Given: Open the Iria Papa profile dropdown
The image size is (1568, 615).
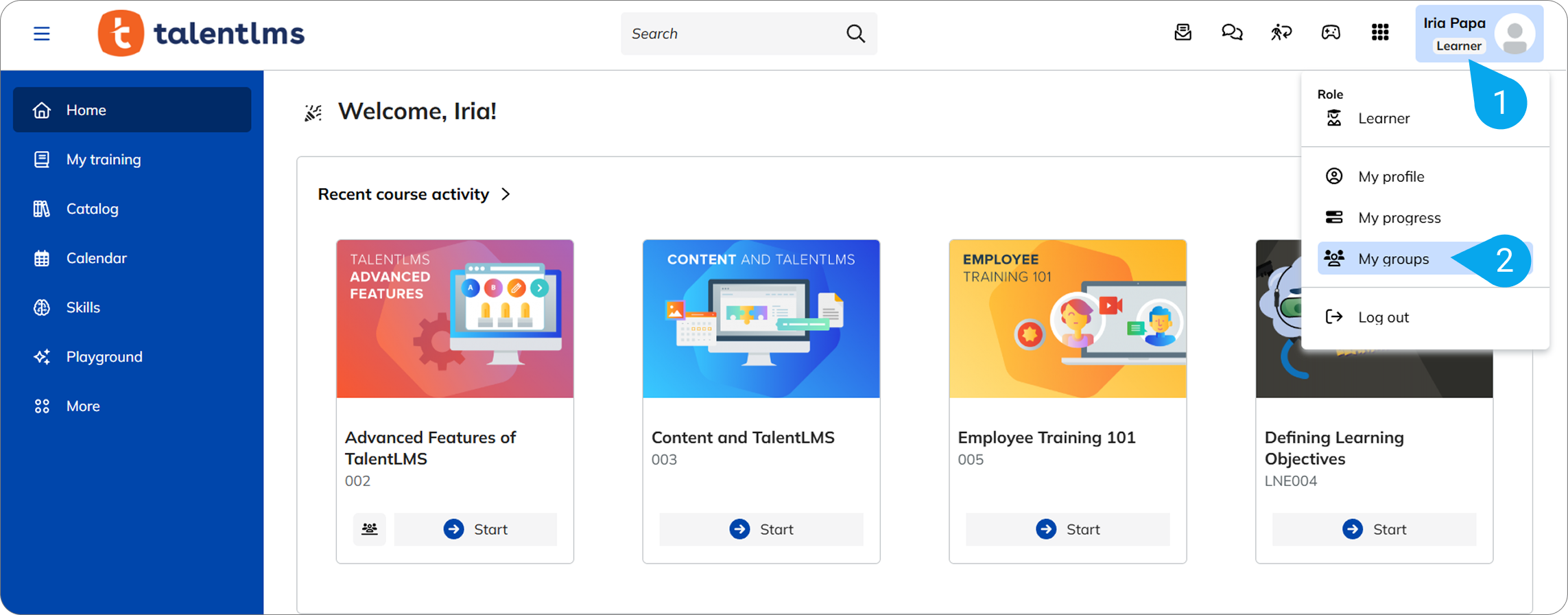Looking at the screenshot, I should tap(1480, 34).
